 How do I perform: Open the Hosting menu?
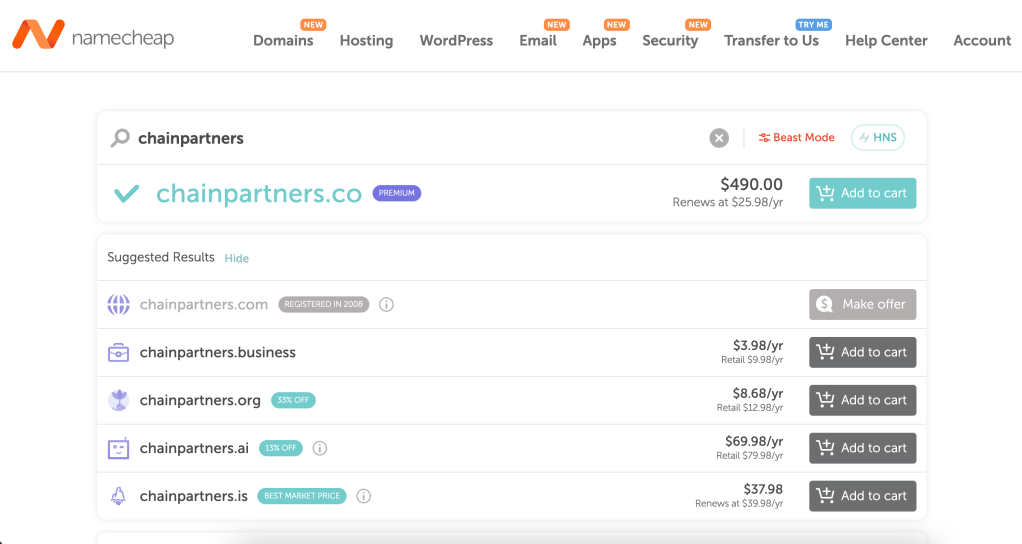366,41
